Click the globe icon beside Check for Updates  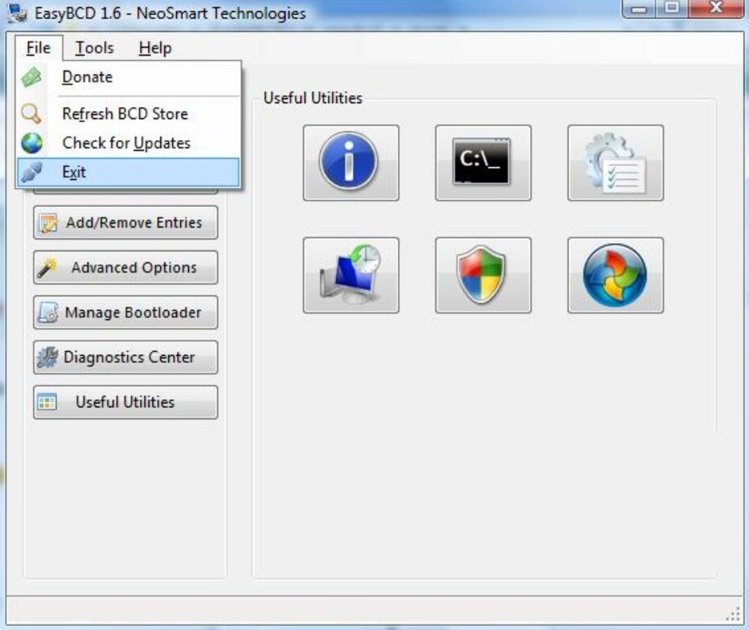(32, 143)
